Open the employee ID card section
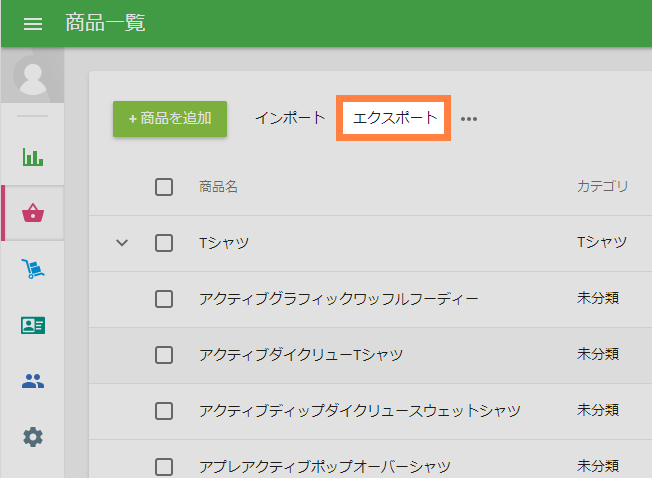The image size is (652, 478). 33,325
